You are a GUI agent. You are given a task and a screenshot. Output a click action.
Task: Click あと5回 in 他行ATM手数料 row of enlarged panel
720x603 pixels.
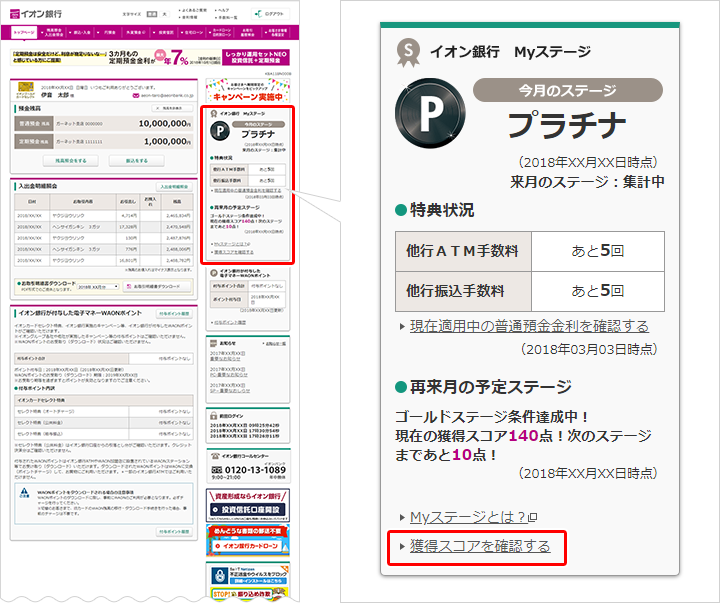597,251
